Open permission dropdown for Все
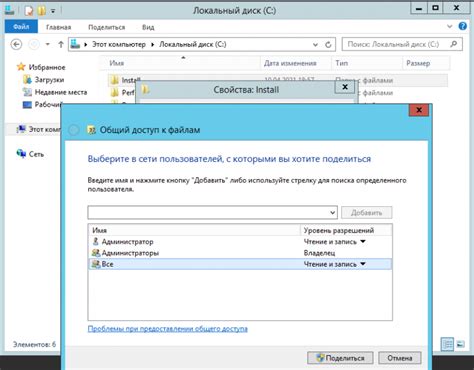 point(363,264)
